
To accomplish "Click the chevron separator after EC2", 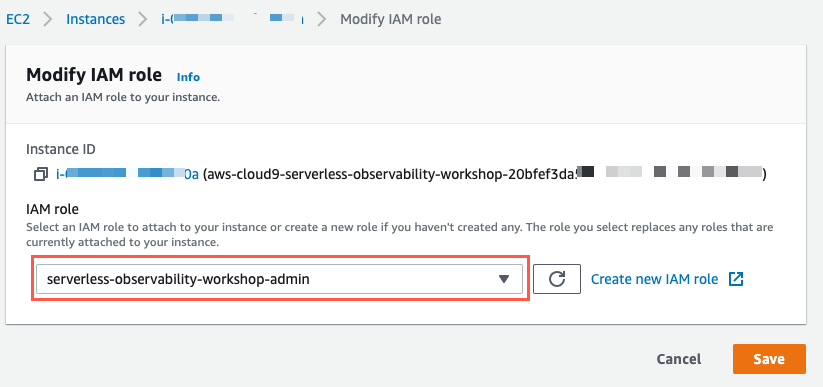I will pyautogui.click(x=48, y=20).
